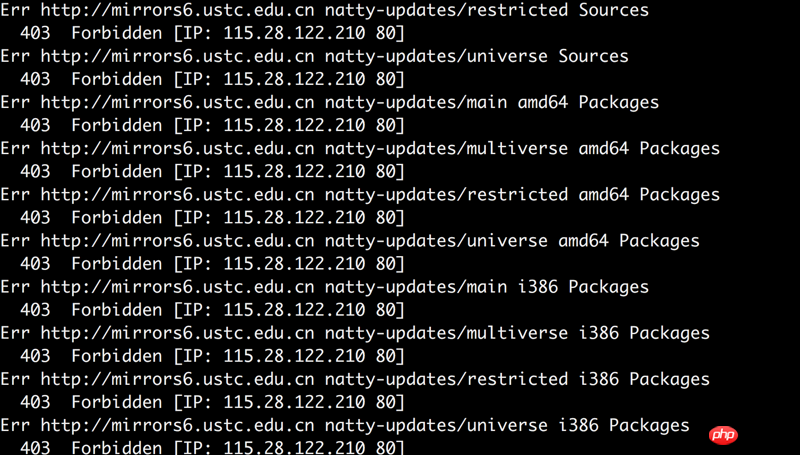Open mirrors6 URL on restricted i386 Packages line
The width and height of the screenshot is (800, 455).
pyautogui.click(x=178, y=380)
